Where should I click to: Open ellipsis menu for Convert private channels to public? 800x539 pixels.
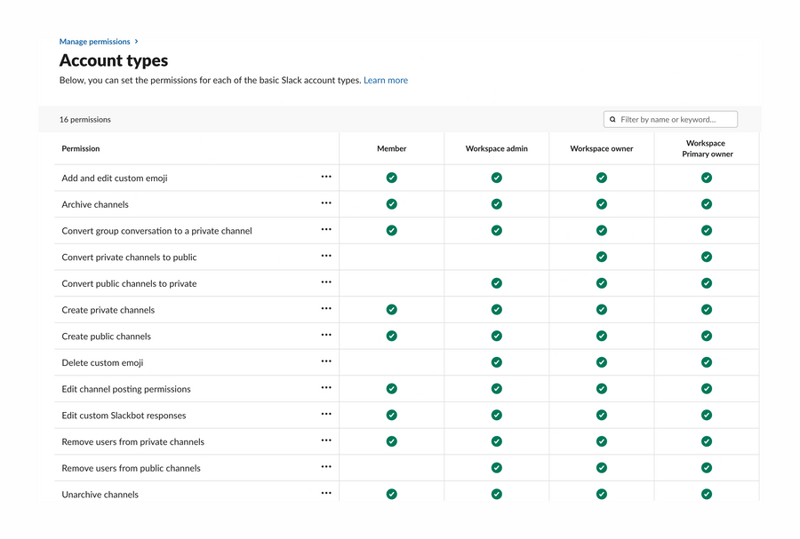click(326, 256)
